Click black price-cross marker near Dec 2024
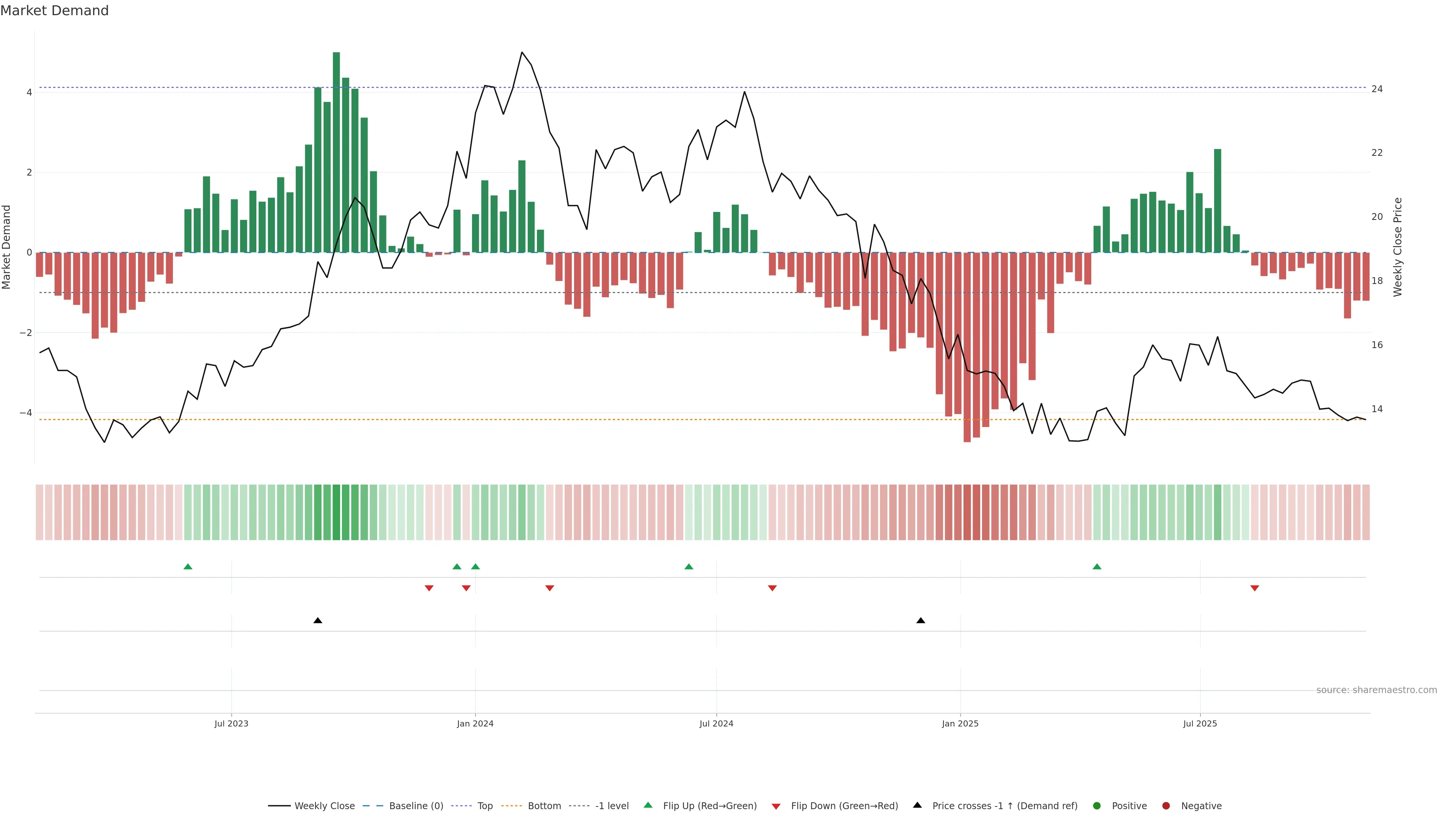The height and width of the screenshot is (819, 1456). click(x=921, y=621)
